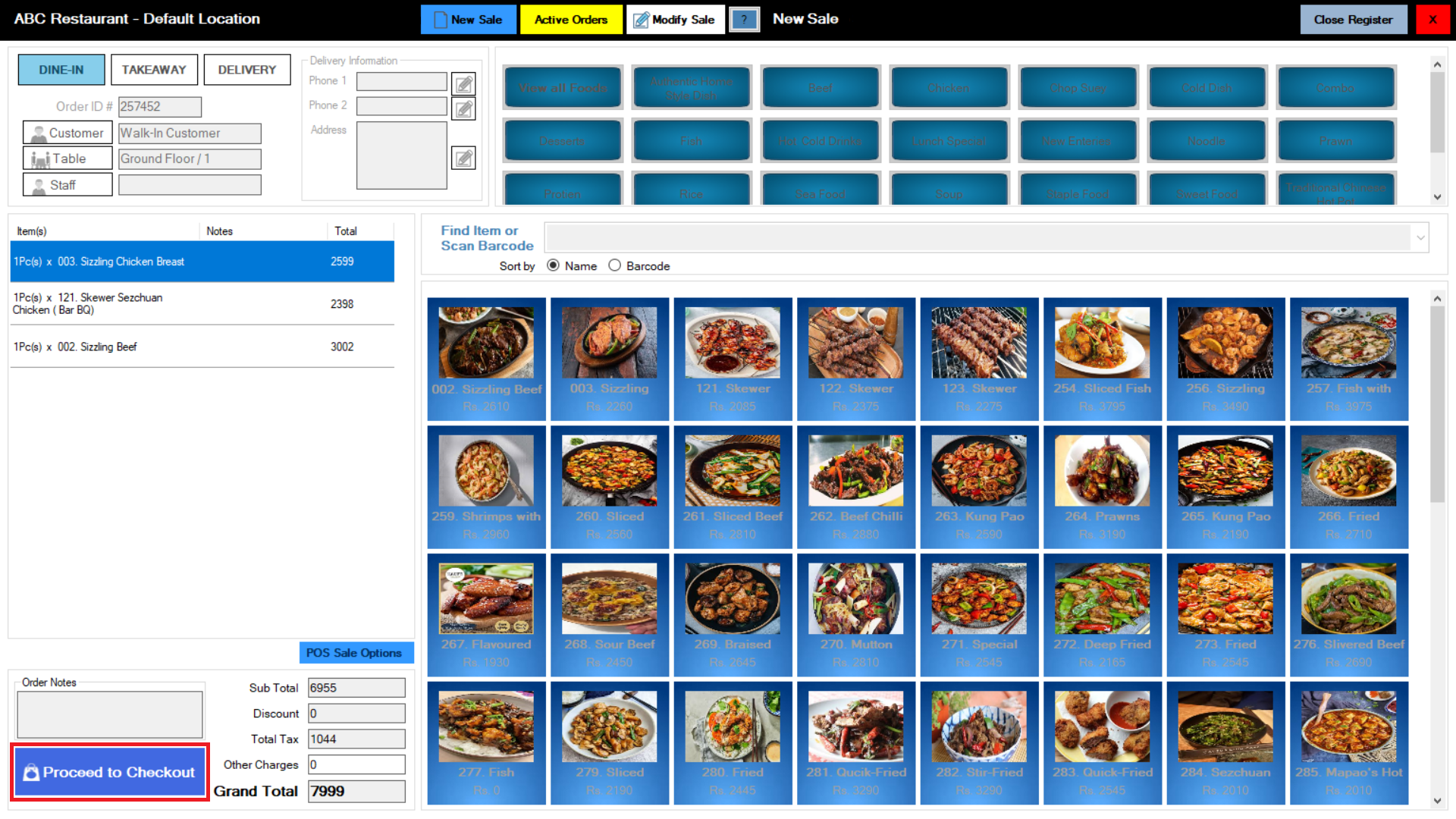Choose the 276. Slivered Beef tile

coord(1349,615)
